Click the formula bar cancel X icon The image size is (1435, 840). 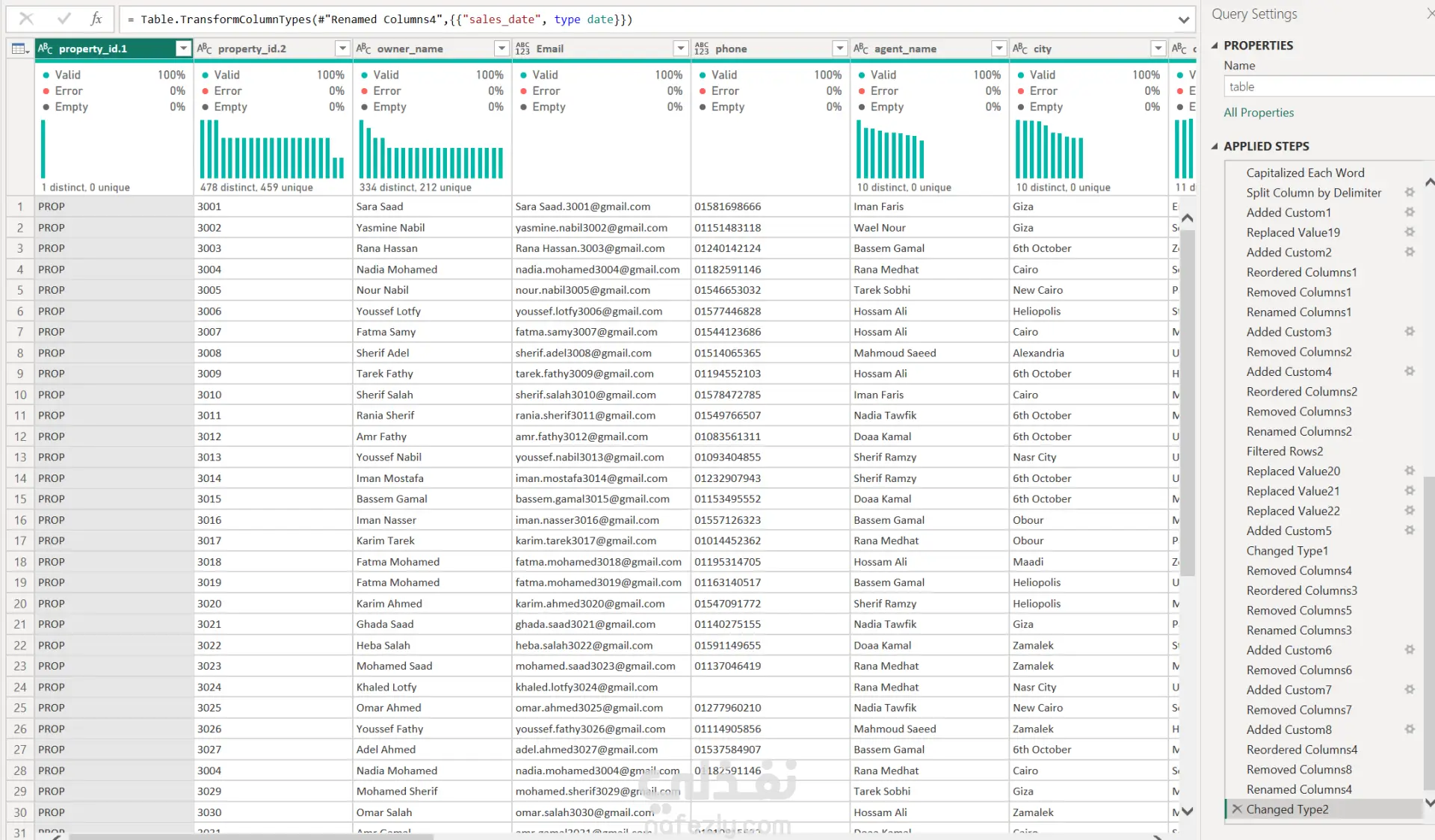pos(26,19)
